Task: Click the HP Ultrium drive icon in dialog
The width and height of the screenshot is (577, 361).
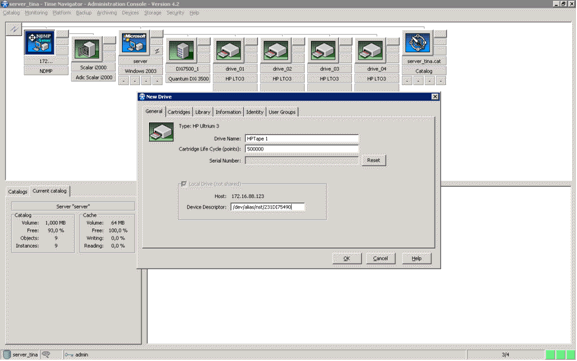Action: coord(161,132)
